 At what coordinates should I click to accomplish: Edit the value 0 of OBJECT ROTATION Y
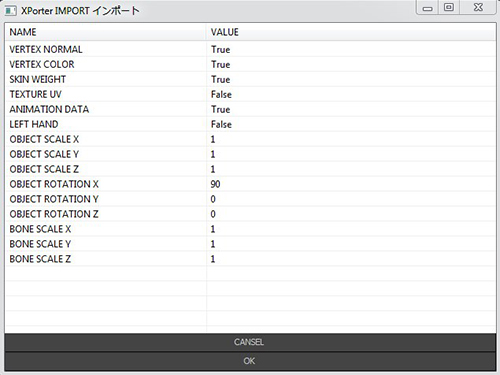[213, 199]
